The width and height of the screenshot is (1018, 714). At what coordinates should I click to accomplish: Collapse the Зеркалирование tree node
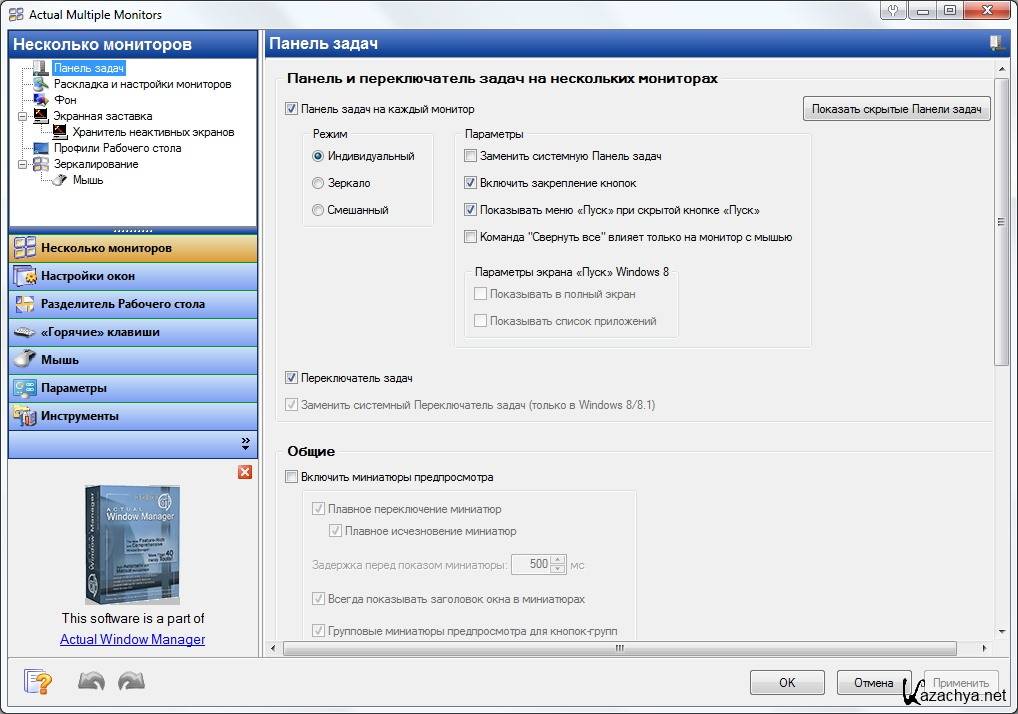(x=22, y=164)
